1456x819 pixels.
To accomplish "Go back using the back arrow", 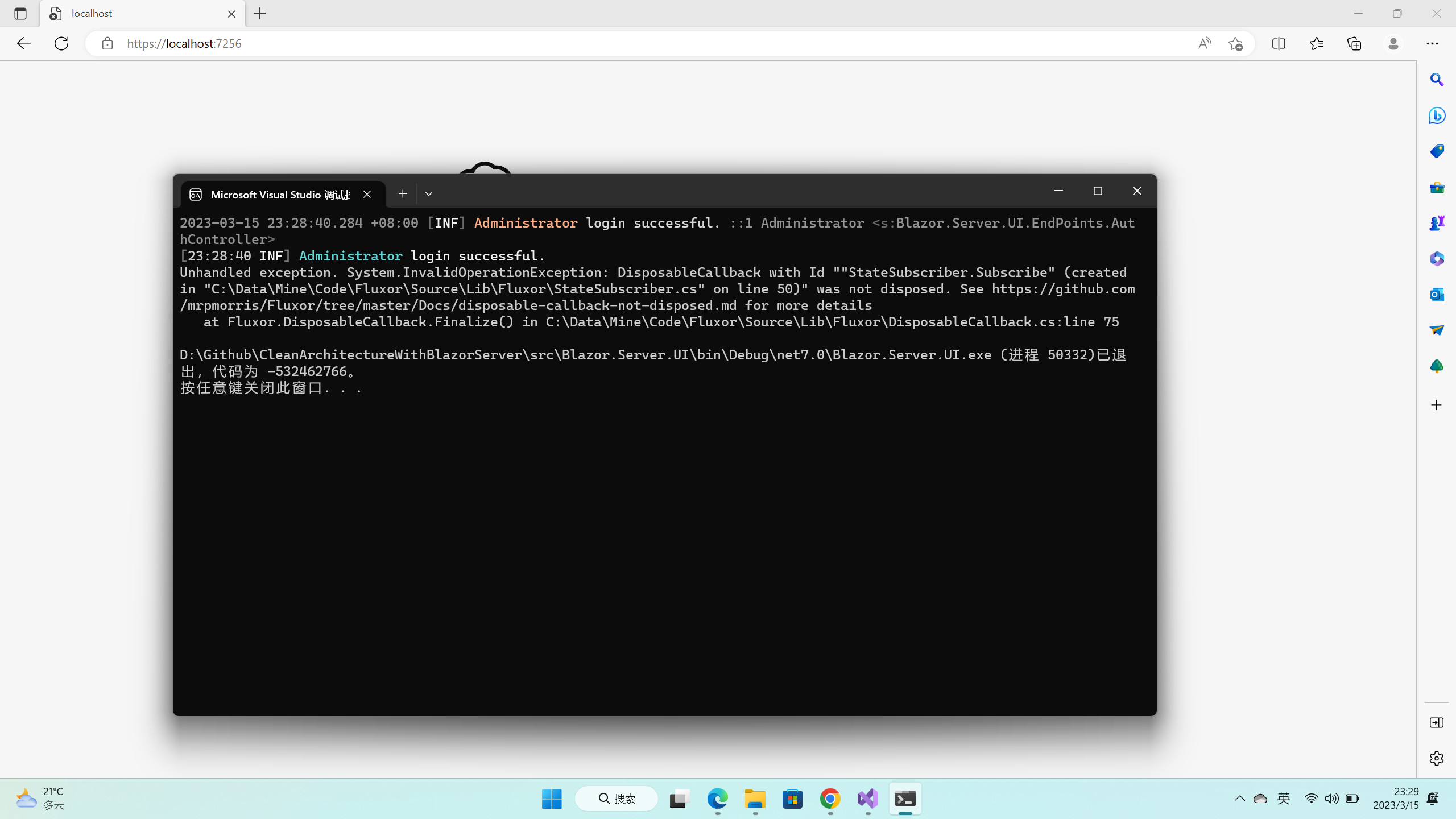I will [x=23, y=43].
